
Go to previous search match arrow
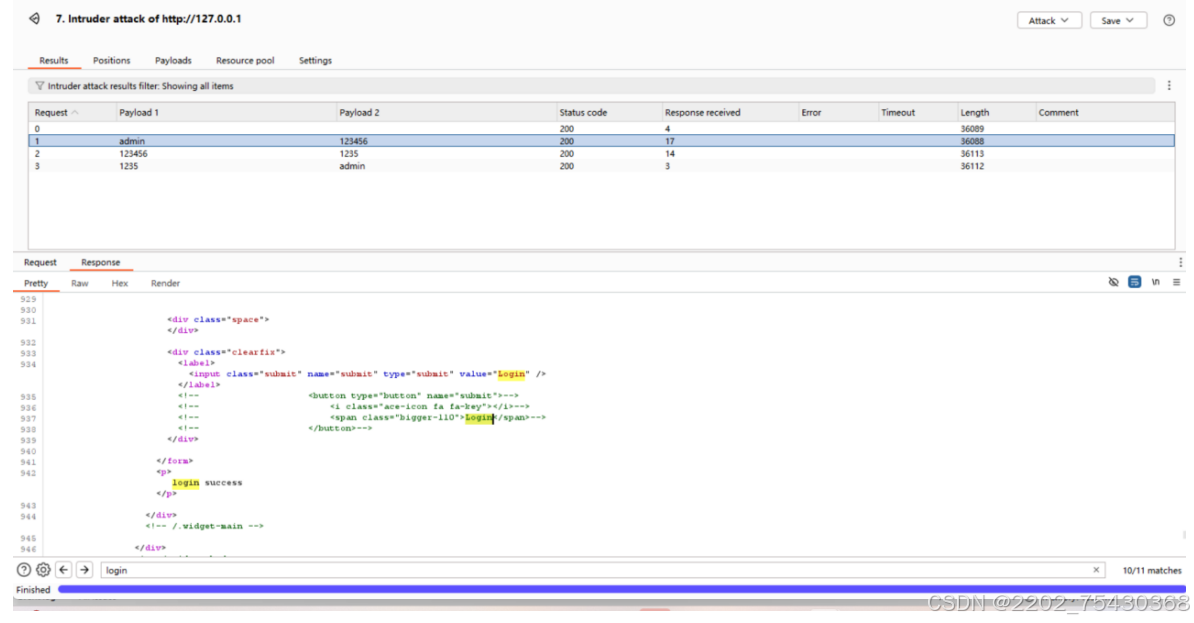pyautogui.click(x=64, y=570)
